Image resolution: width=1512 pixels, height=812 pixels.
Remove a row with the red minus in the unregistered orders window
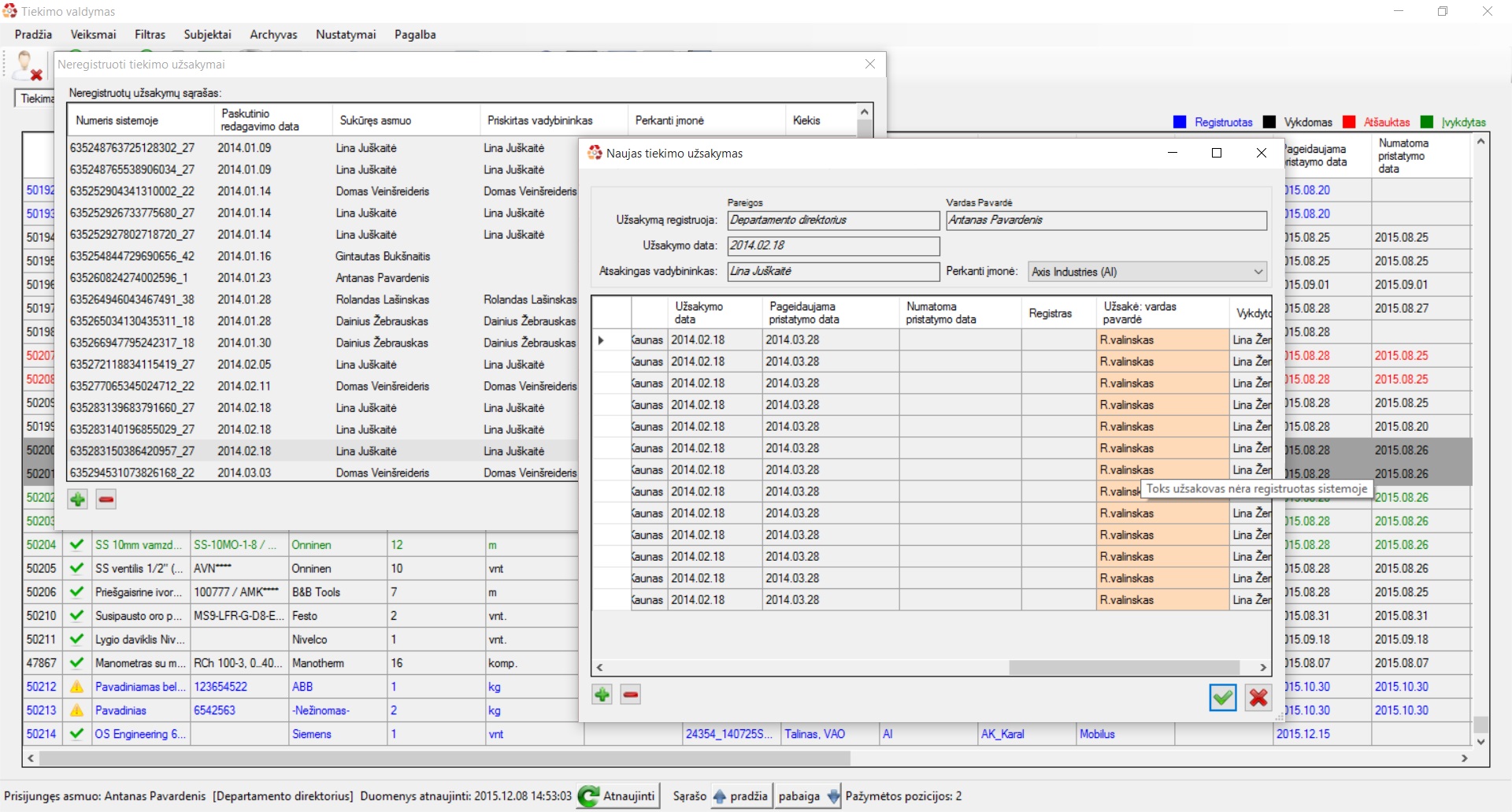tap(106, 499)
